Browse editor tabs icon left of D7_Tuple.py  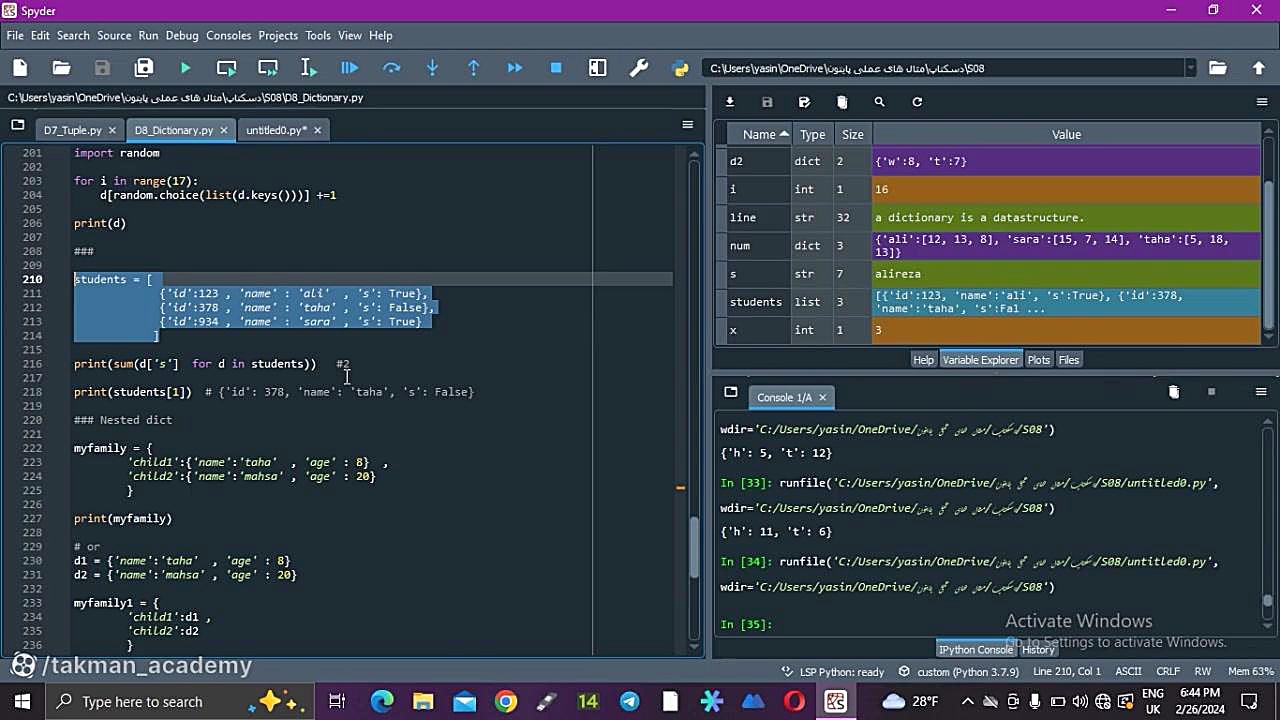click(x=17, y=125)
